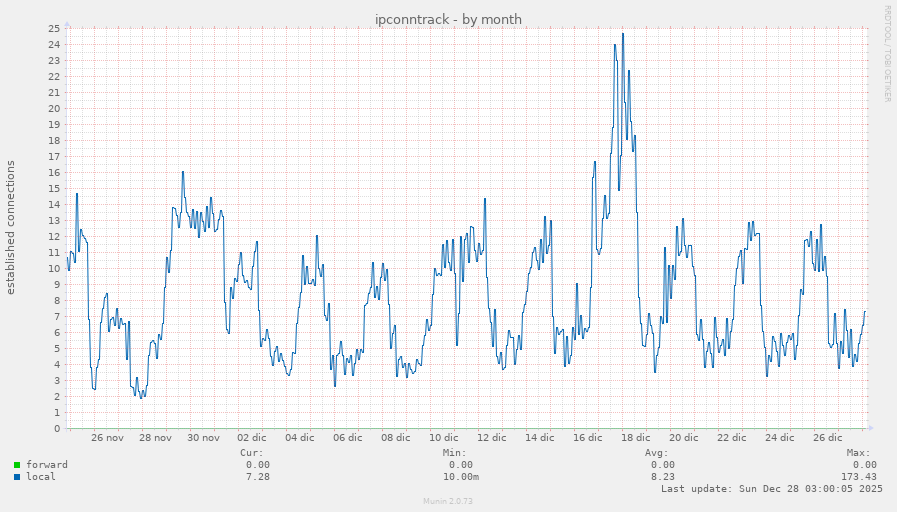Click the y-axis value 5
The width and height of the screenshot is (897, 512).
tap(57, 348)
